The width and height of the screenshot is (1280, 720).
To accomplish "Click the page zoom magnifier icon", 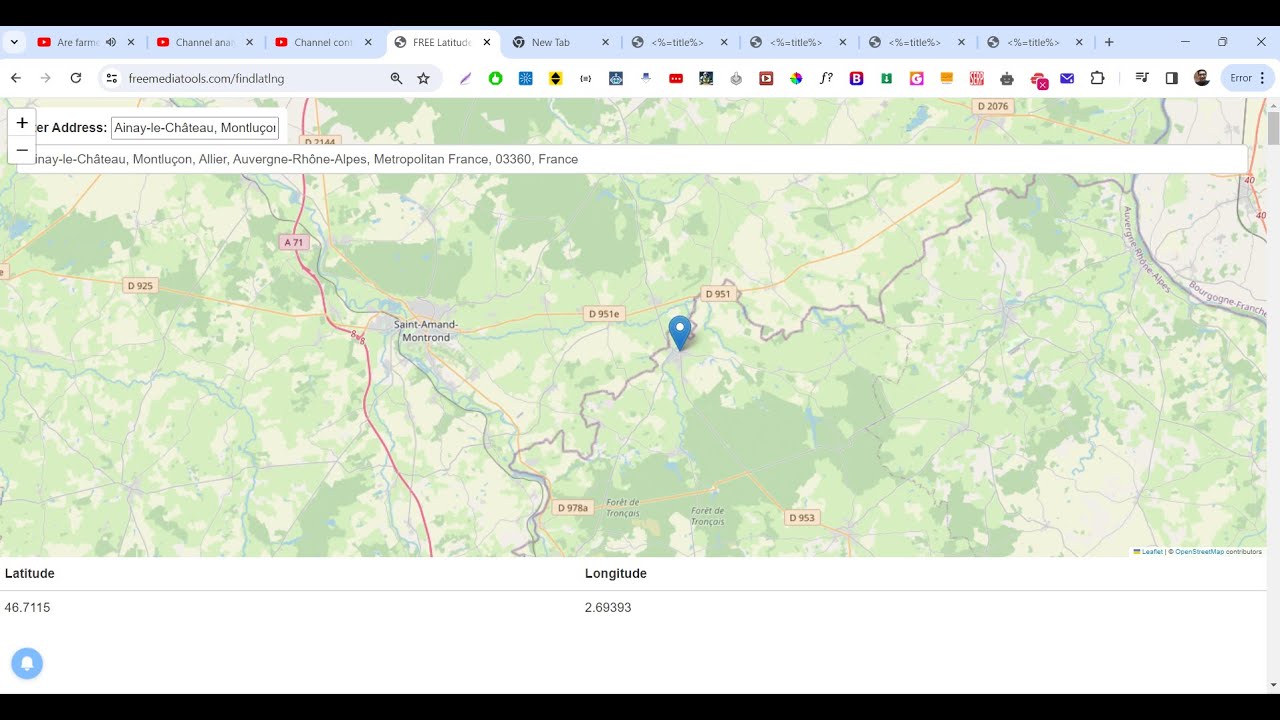I will (x=396, y=78).
